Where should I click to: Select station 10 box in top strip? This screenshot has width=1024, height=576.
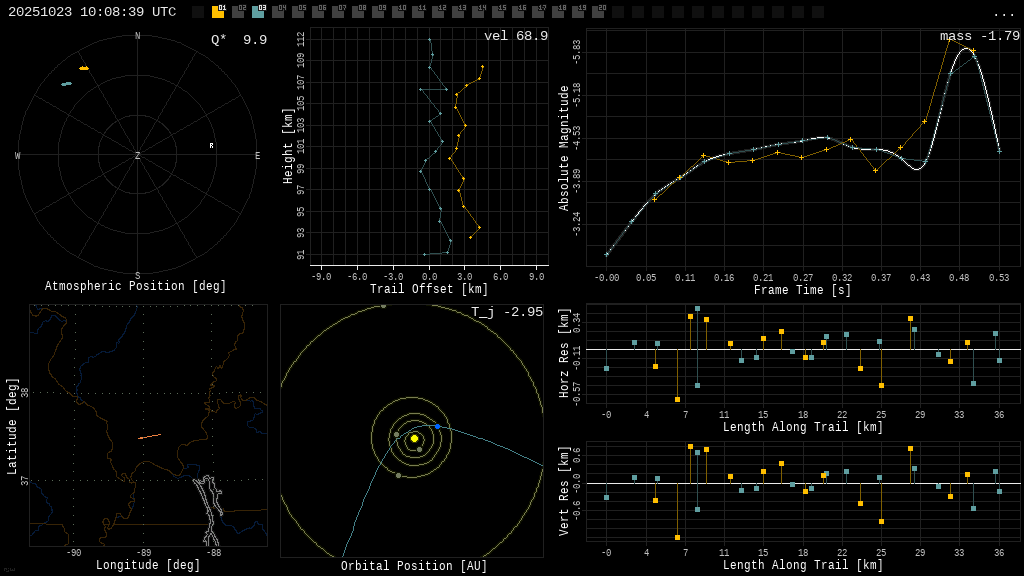[x=398, y=12]
